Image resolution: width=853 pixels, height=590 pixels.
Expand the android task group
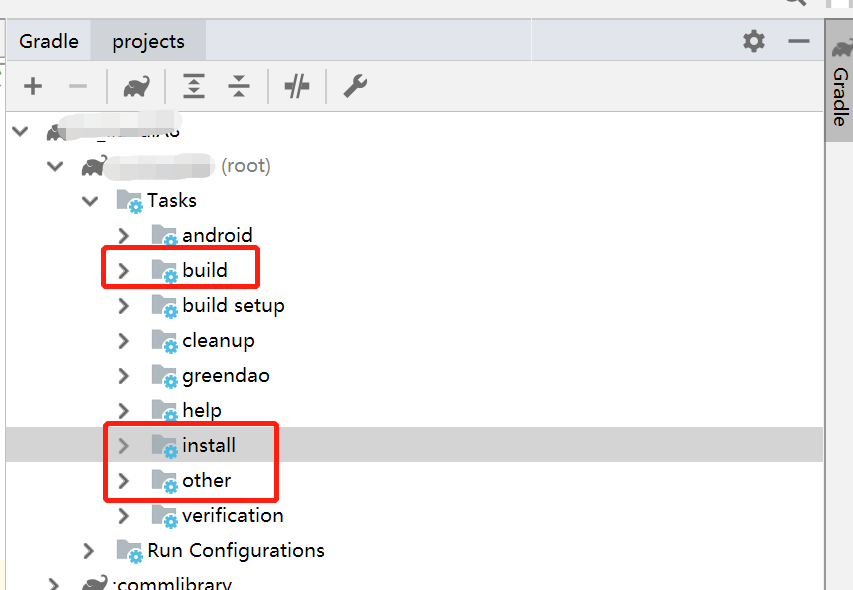[x=123, y=235]
